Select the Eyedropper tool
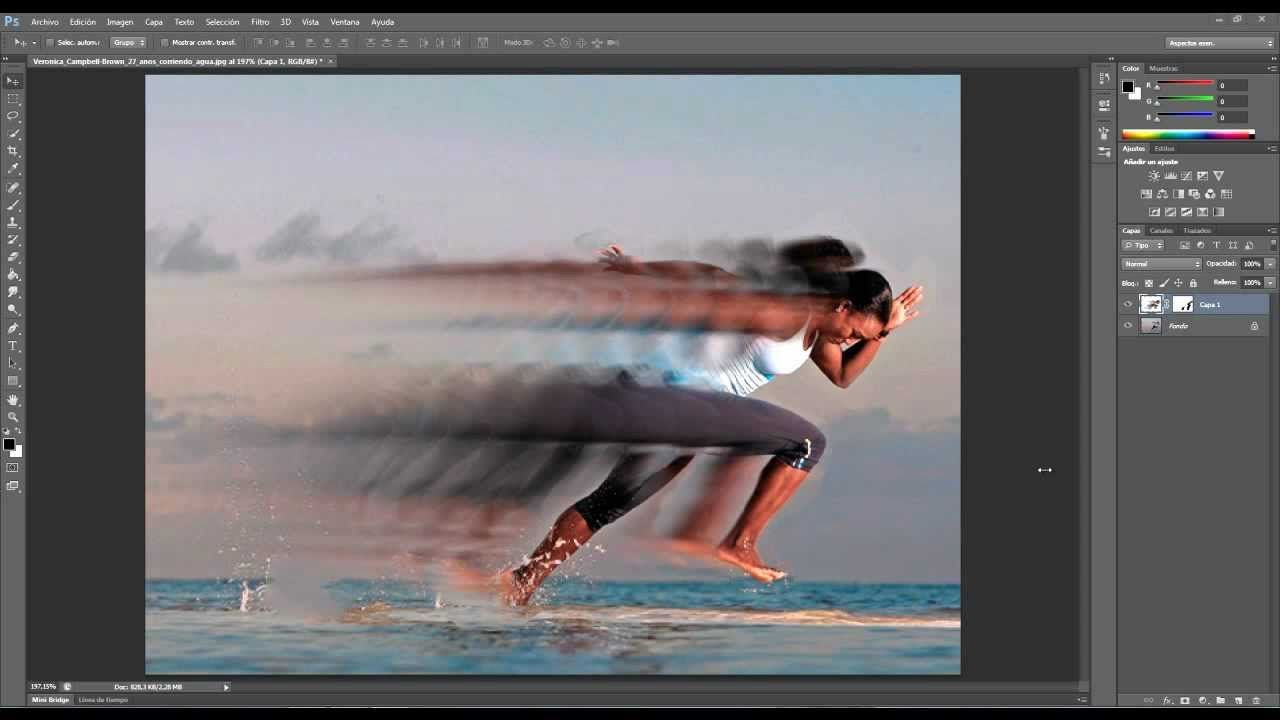 click(x=13, y=169)
